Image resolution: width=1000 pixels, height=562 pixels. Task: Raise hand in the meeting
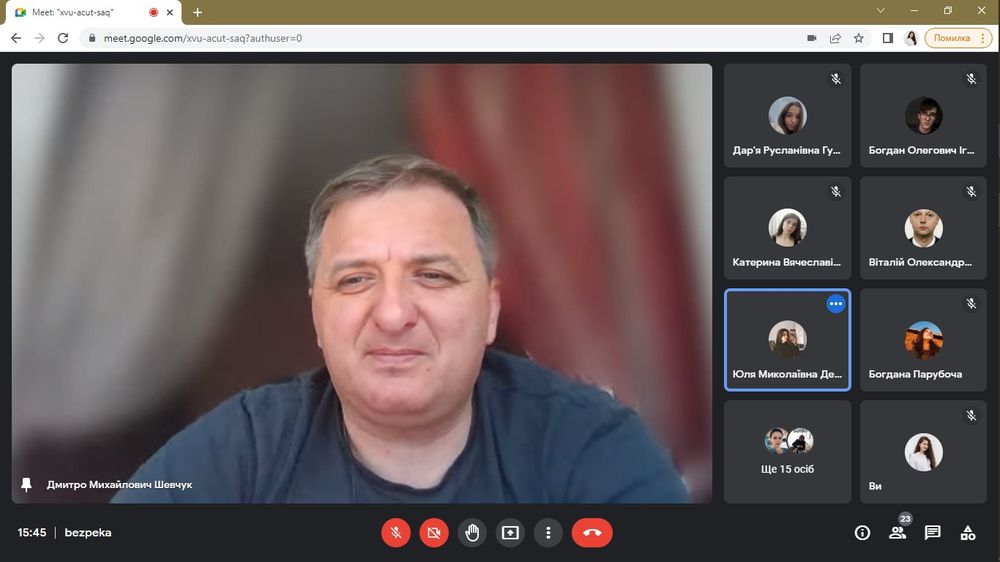(472, 533)
